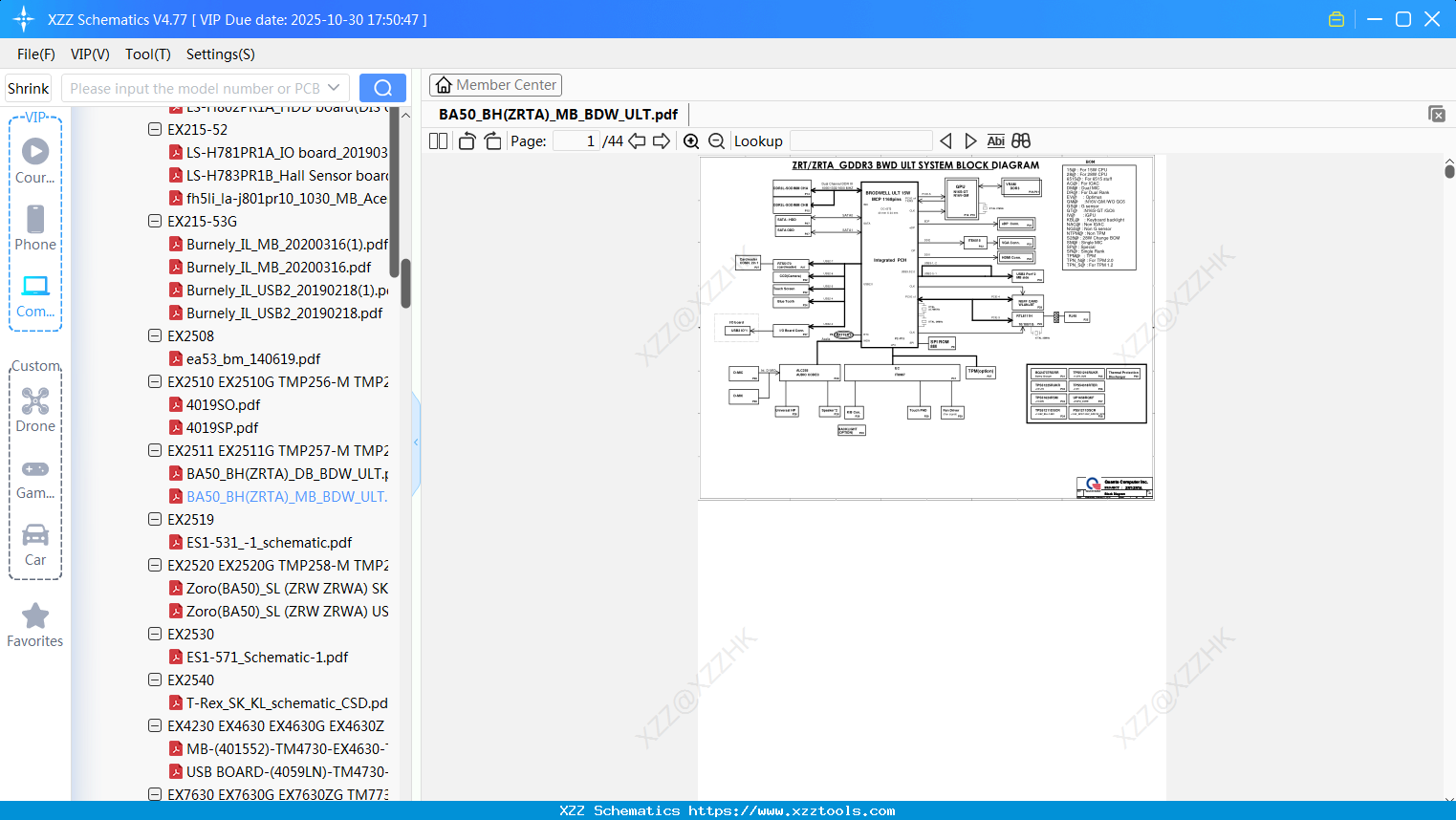Go to the previous page arrow
The image size is (1456, 820).
point(637,141)
